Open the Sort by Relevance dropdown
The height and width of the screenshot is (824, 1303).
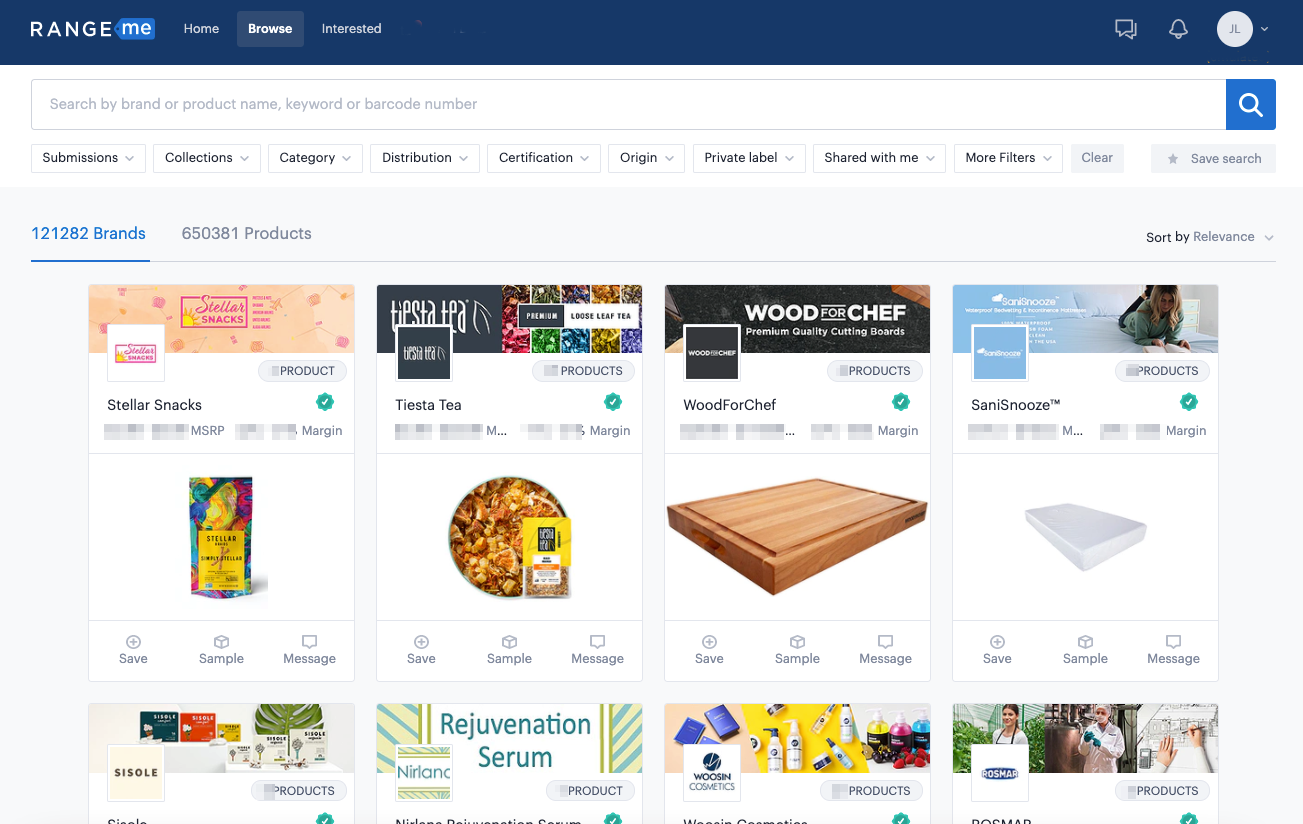tap(1210, 237)
